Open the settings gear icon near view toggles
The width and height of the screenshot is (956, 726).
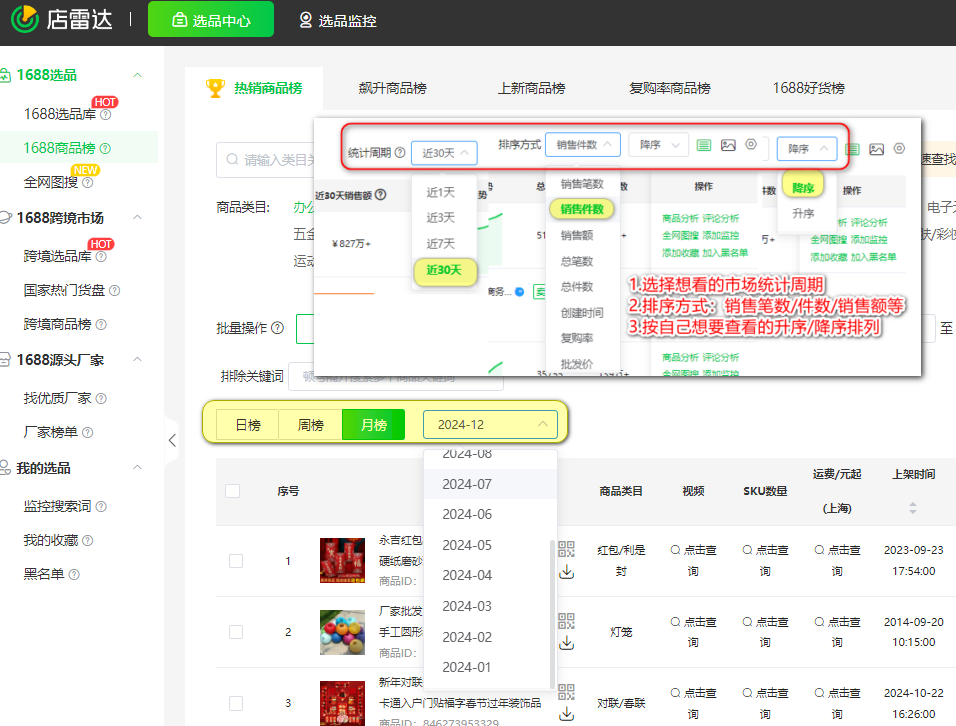750,145
